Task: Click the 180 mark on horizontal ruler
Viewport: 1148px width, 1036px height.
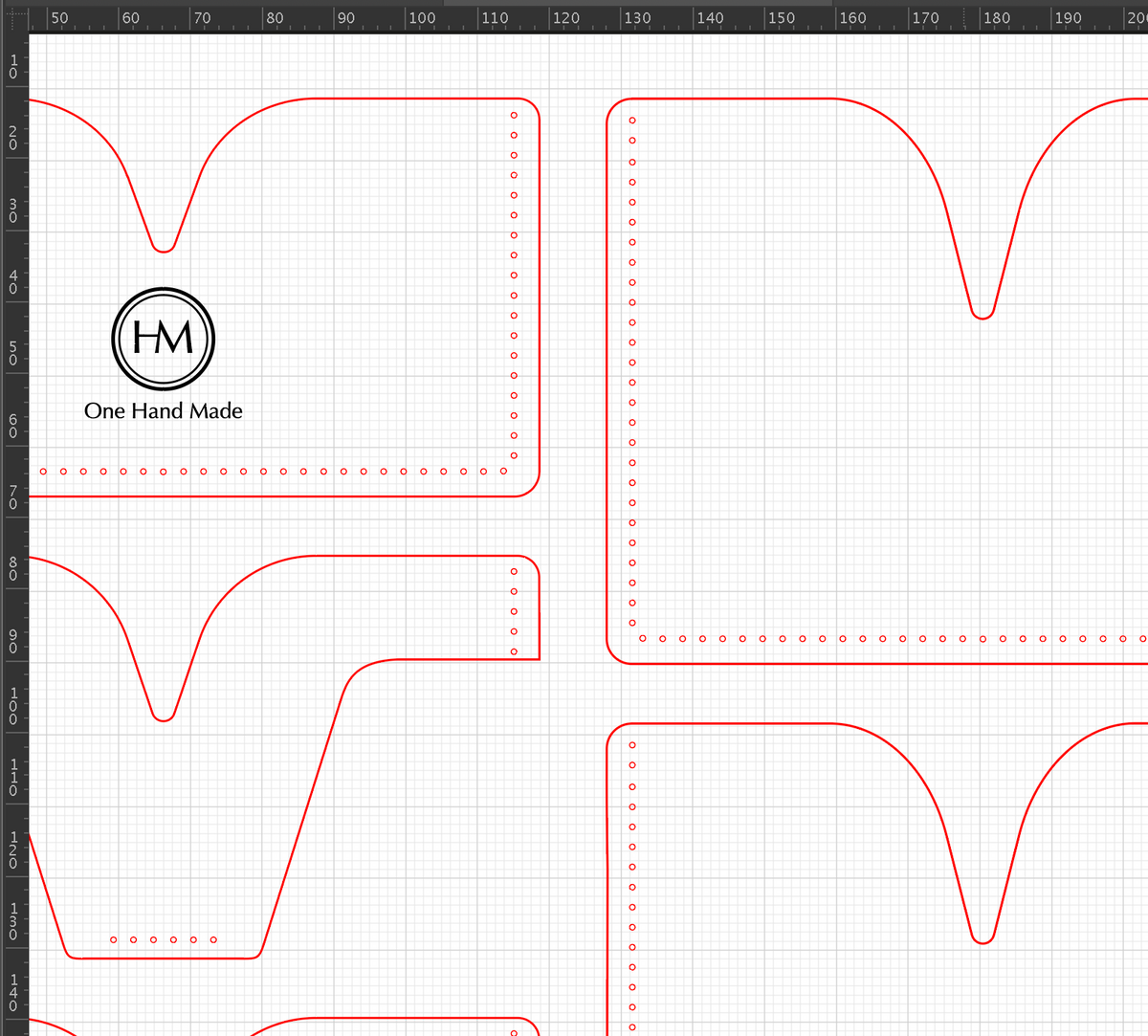Action: 997,18
